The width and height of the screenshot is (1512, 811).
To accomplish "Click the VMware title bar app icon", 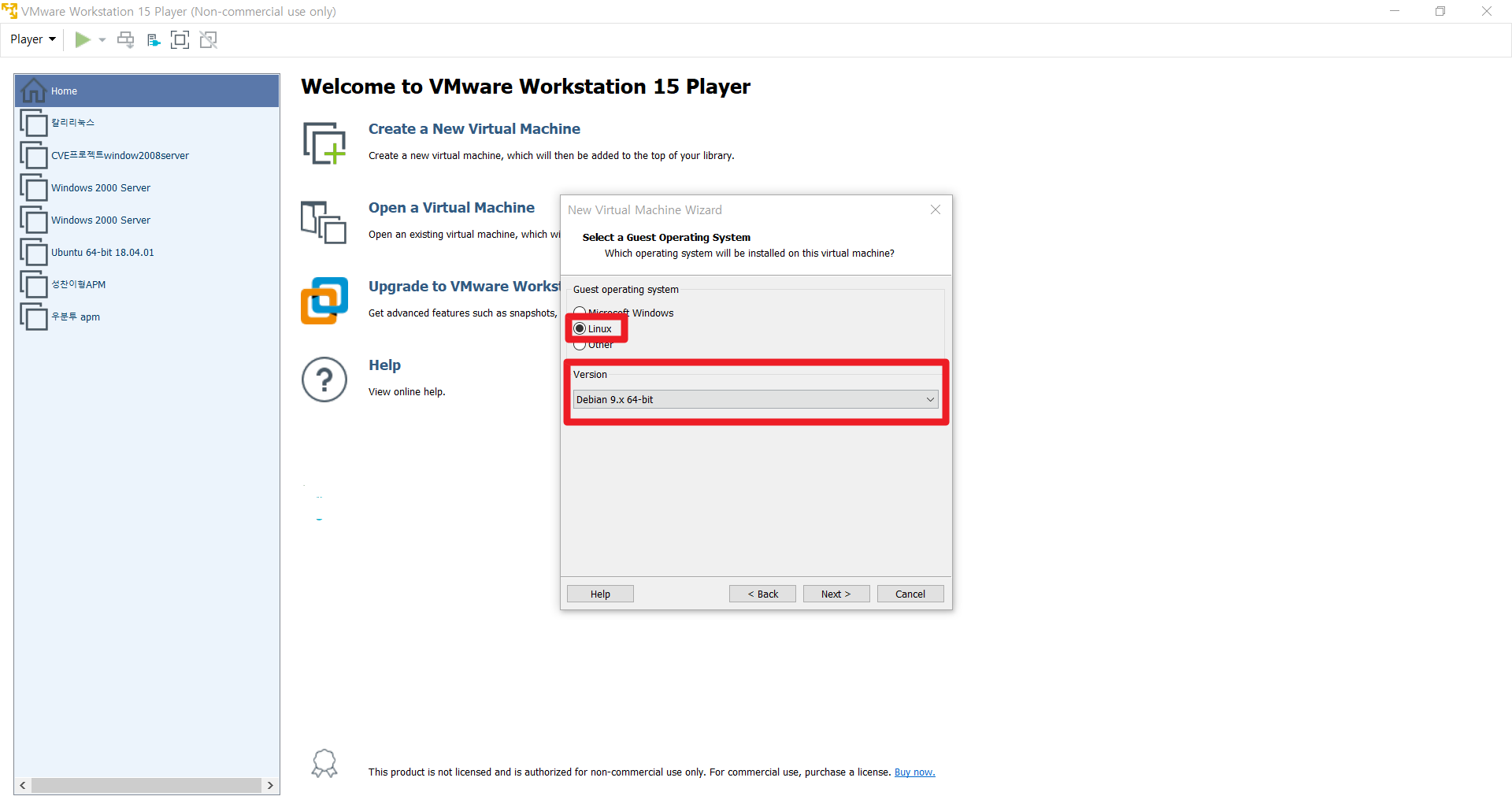I will [x=9, y=11].
